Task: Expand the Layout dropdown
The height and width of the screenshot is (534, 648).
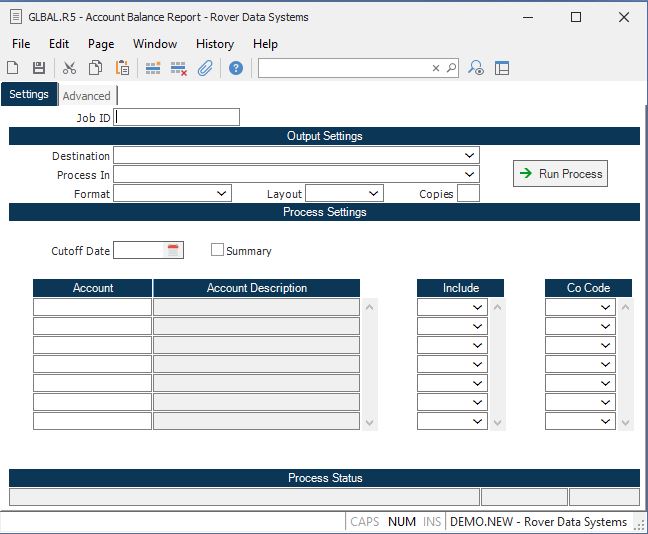Action: click(x=373, y=194)
